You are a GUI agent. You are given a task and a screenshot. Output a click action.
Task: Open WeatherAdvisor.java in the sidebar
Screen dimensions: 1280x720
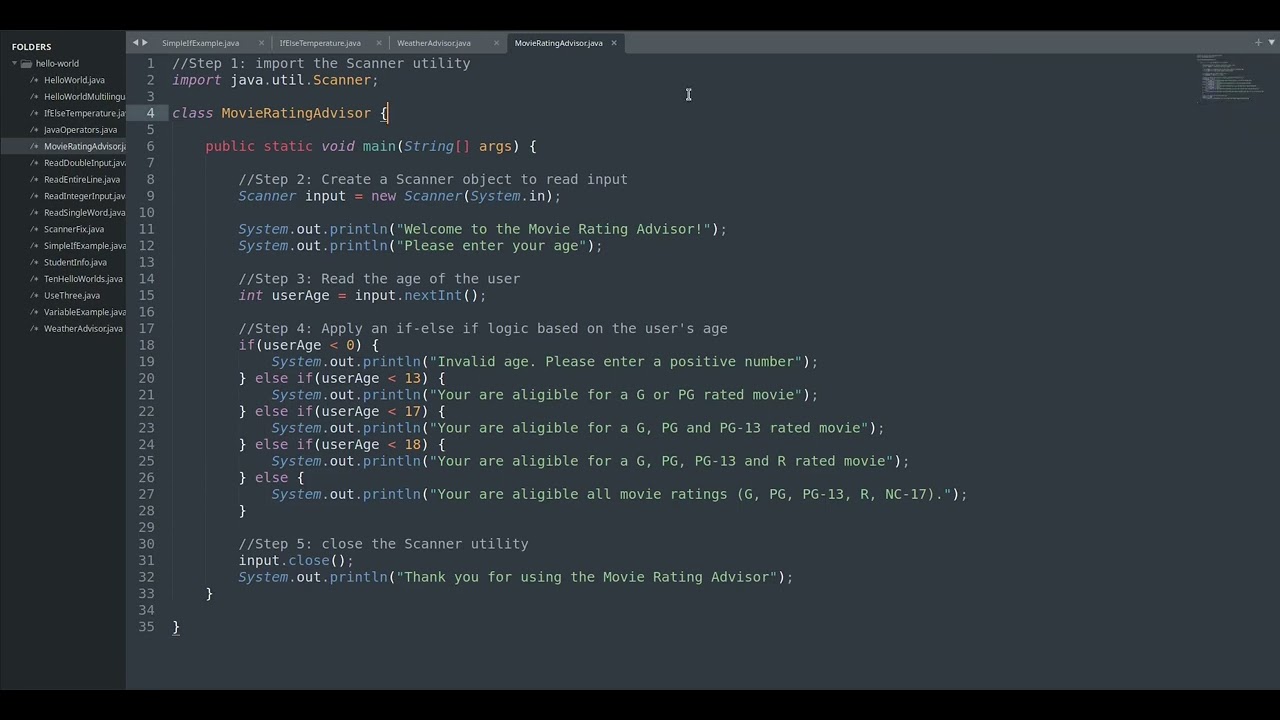(x=83, y=329)
